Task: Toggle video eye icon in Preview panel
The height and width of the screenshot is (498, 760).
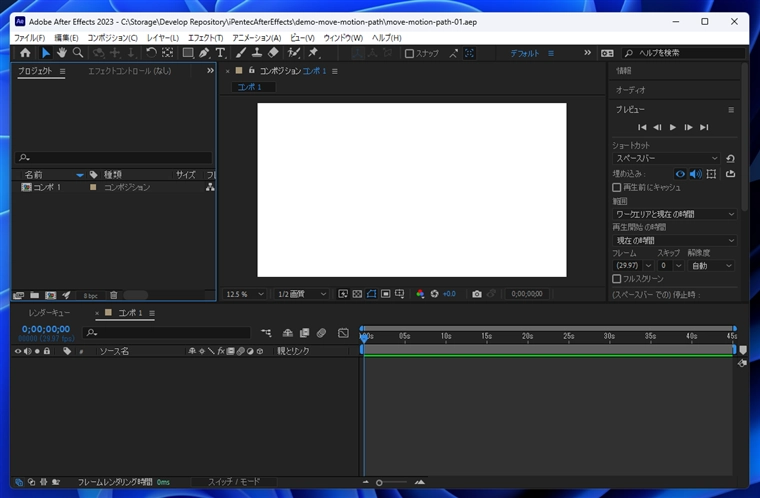Action: pyautogui.click(x=680, y=174)
